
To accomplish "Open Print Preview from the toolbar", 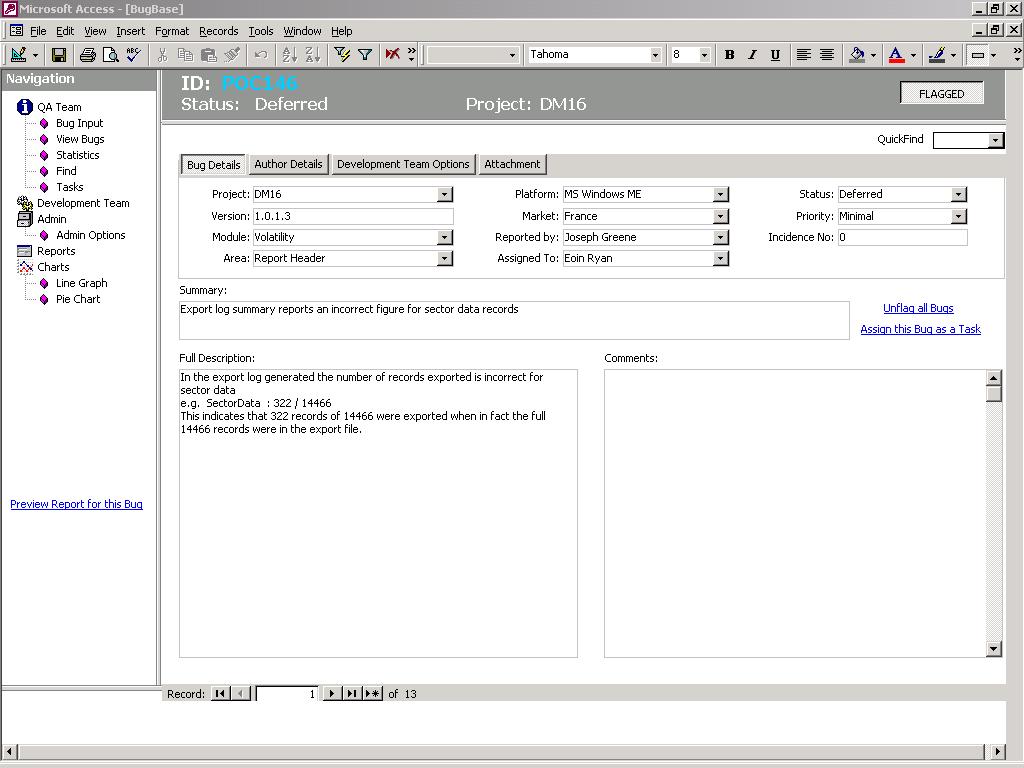I will coord(110,55).
